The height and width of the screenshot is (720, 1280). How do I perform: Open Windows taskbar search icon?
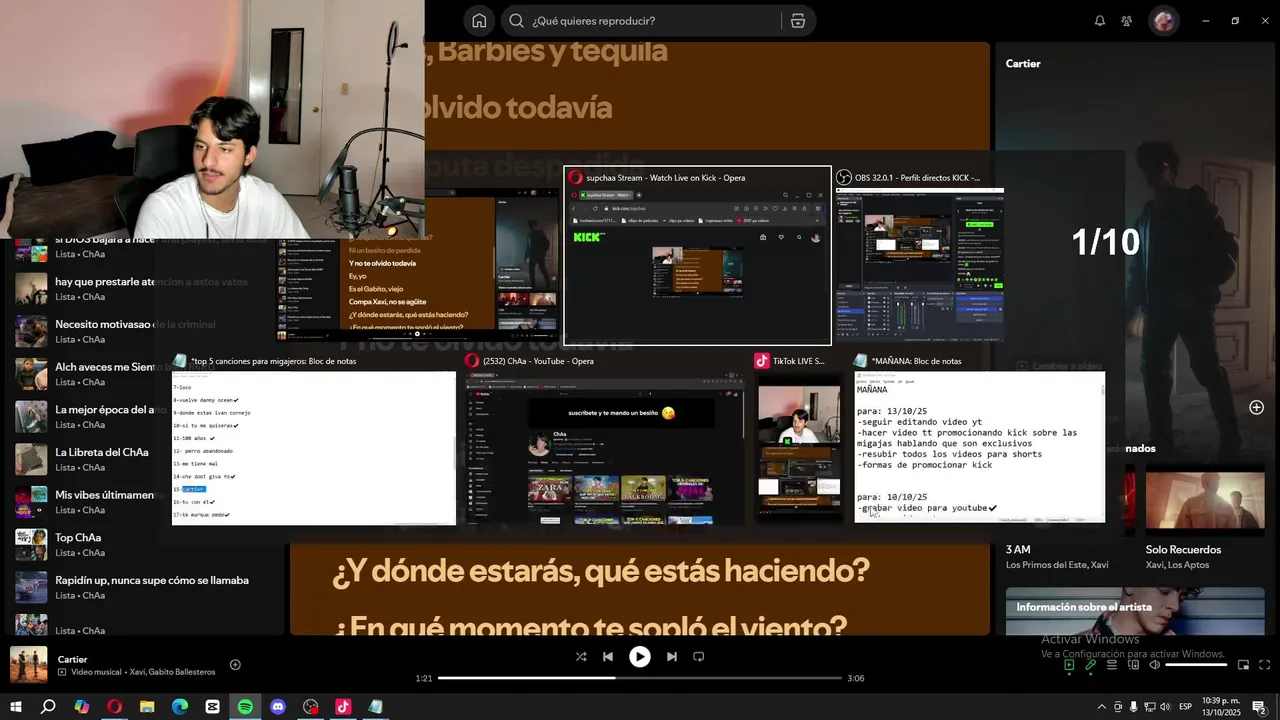pos(48,707)
